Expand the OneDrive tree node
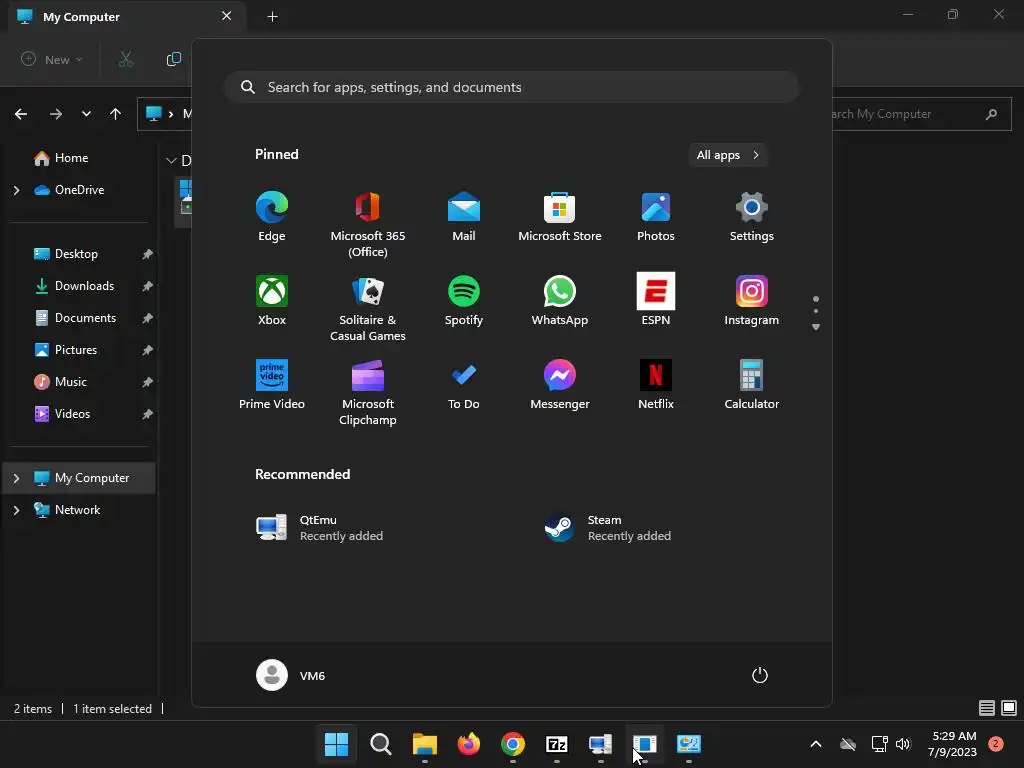 click(16, 190)
